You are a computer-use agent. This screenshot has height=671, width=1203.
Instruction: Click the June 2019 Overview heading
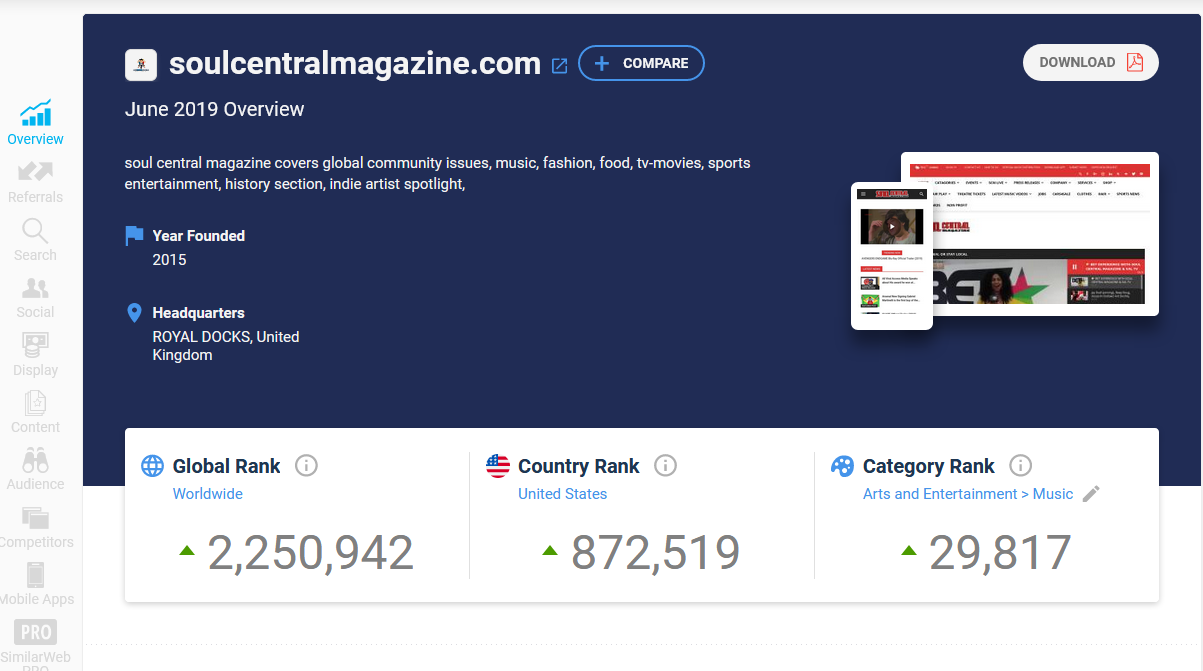tap(214, 109)
